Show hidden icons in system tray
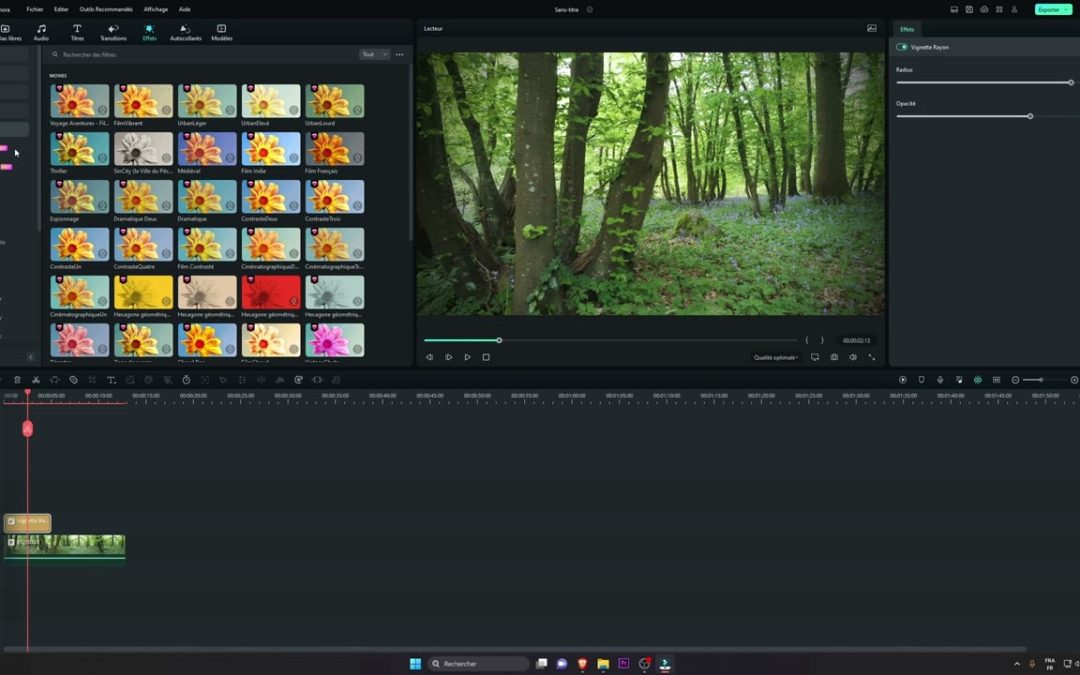 tap(1017, 663)
